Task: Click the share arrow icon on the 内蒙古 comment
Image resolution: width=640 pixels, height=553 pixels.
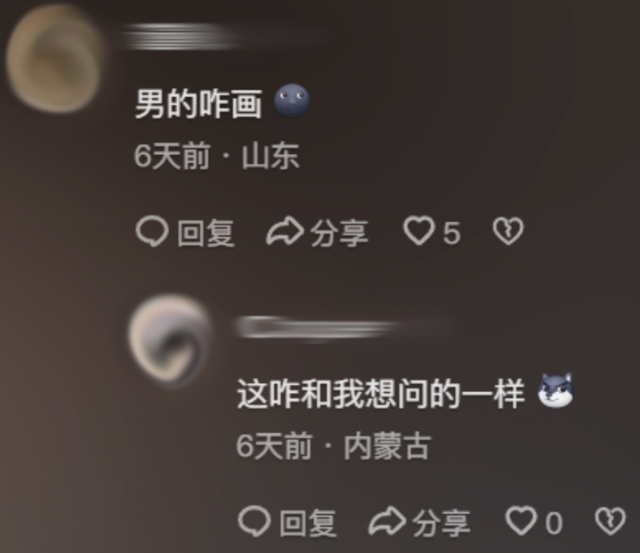Action: [x=387, y=521]
